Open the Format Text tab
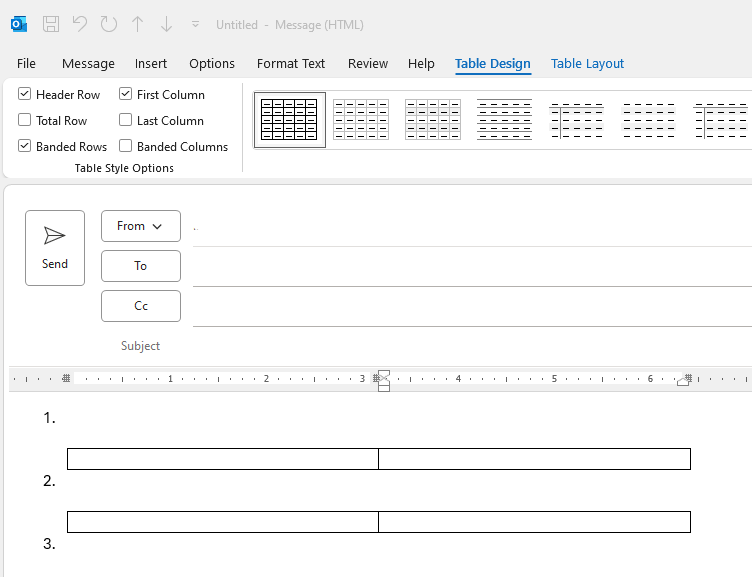752x577 pixels. [x=291, y=64]
